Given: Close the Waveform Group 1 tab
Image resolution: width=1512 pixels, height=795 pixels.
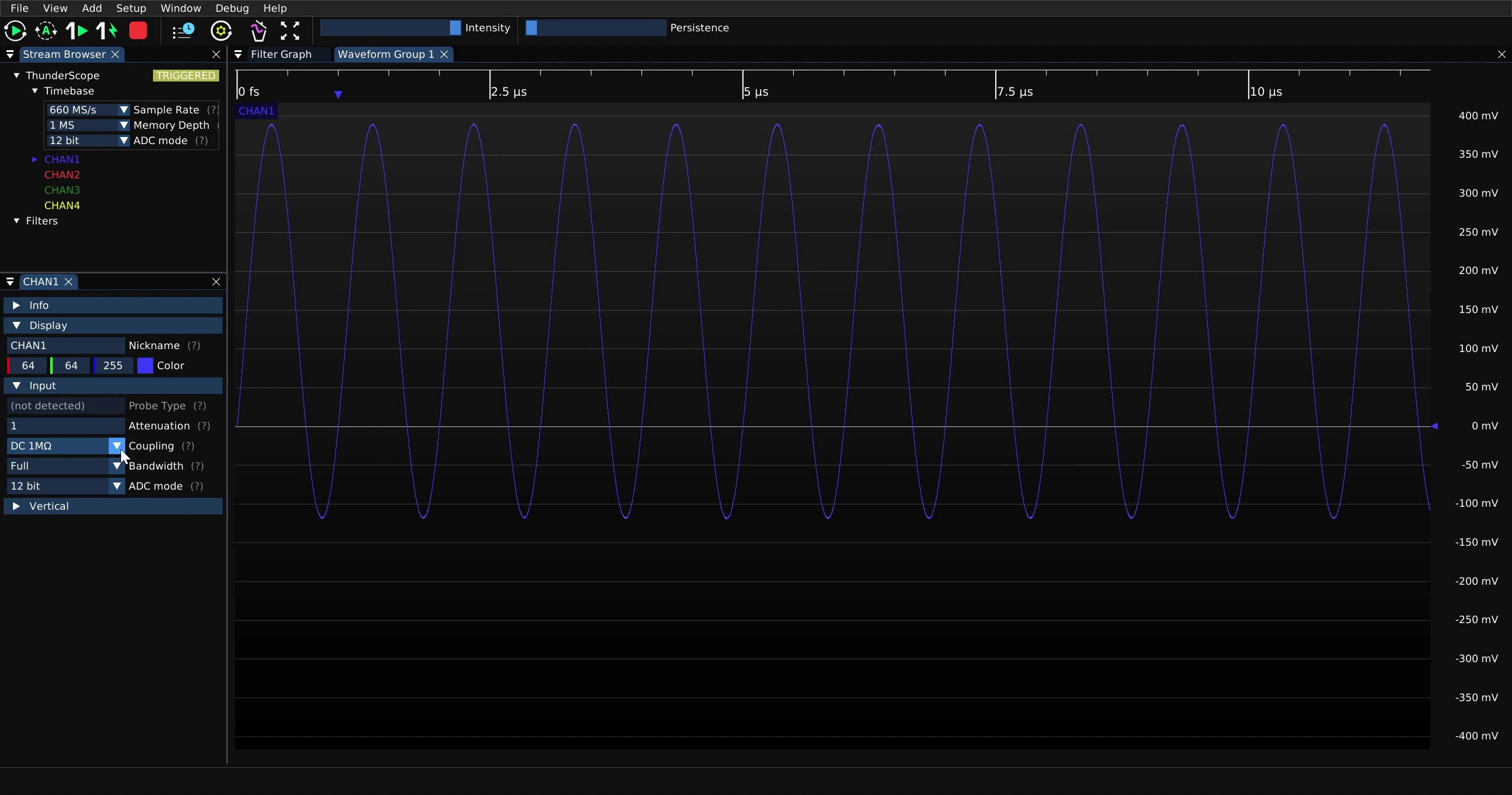Looking at the screenshot, I should click(444, 54).
